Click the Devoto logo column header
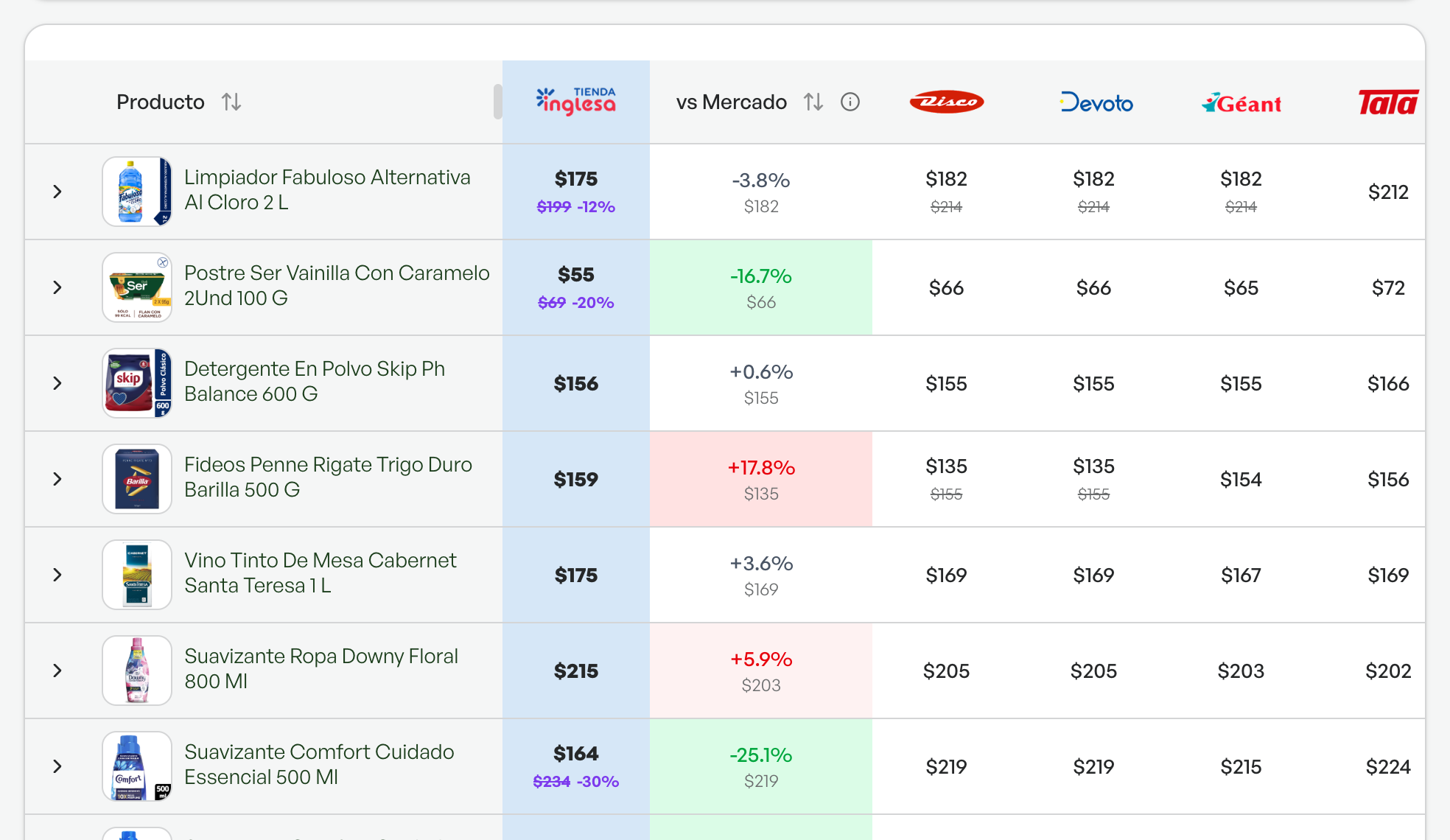The width and height of the screenshot is (1450, 840). 1096,102
